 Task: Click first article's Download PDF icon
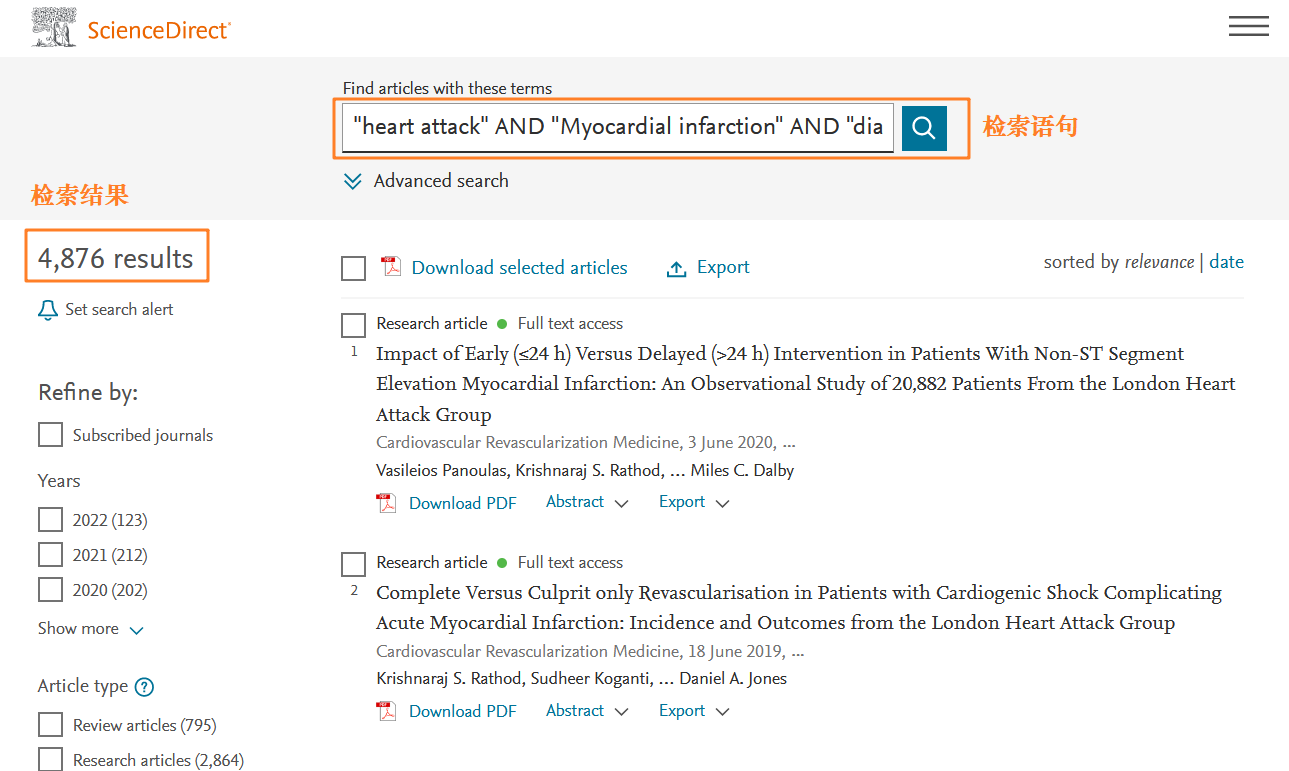(x=386, y=503)
